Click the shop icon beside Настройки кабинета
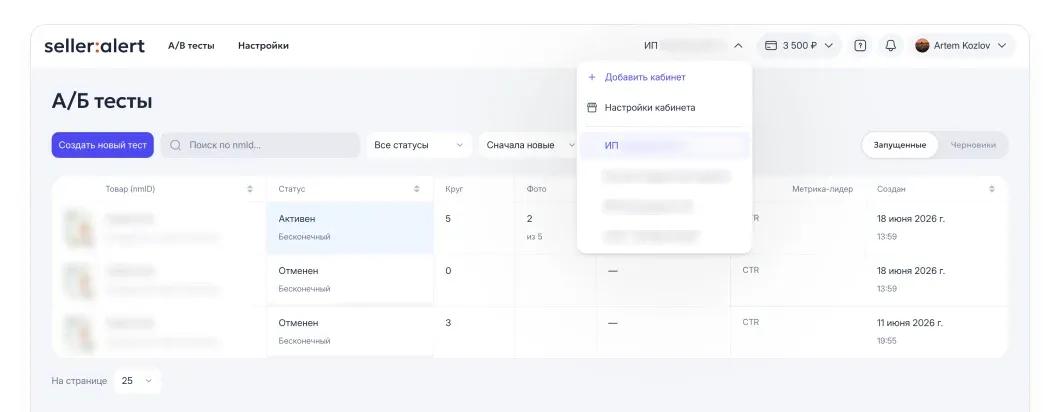The image size is (1060, 412). 592,108
